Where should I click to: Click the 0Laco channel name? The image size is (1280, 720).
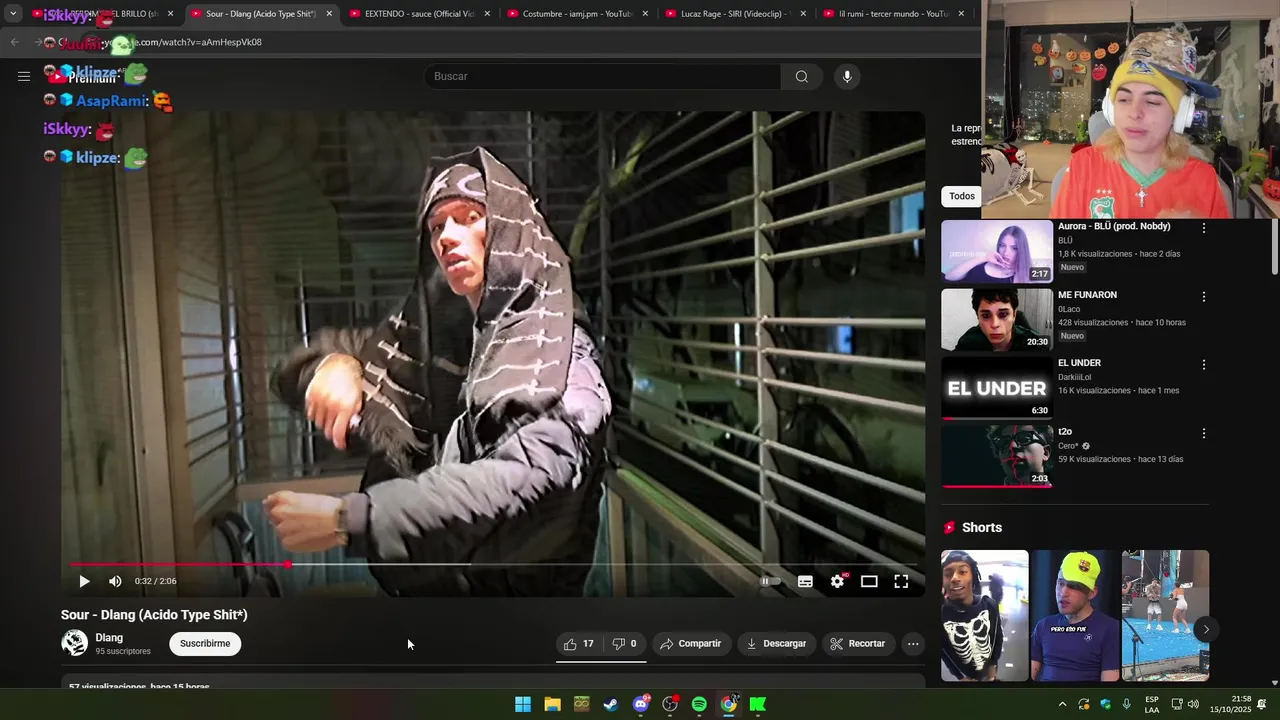1070,309
